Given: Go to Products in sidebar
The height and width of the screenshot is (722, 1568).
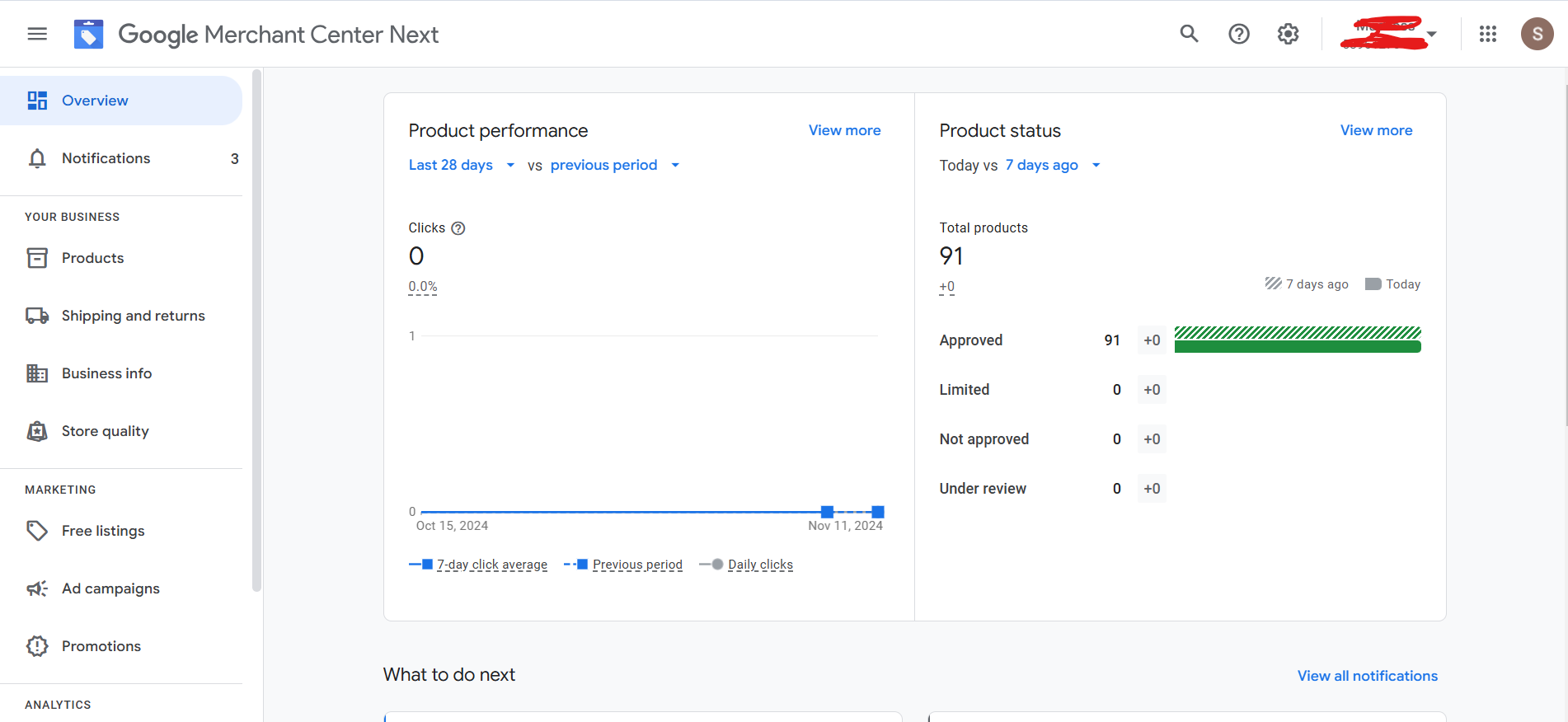Looking at the screenshot, I should tap(92, 258).
